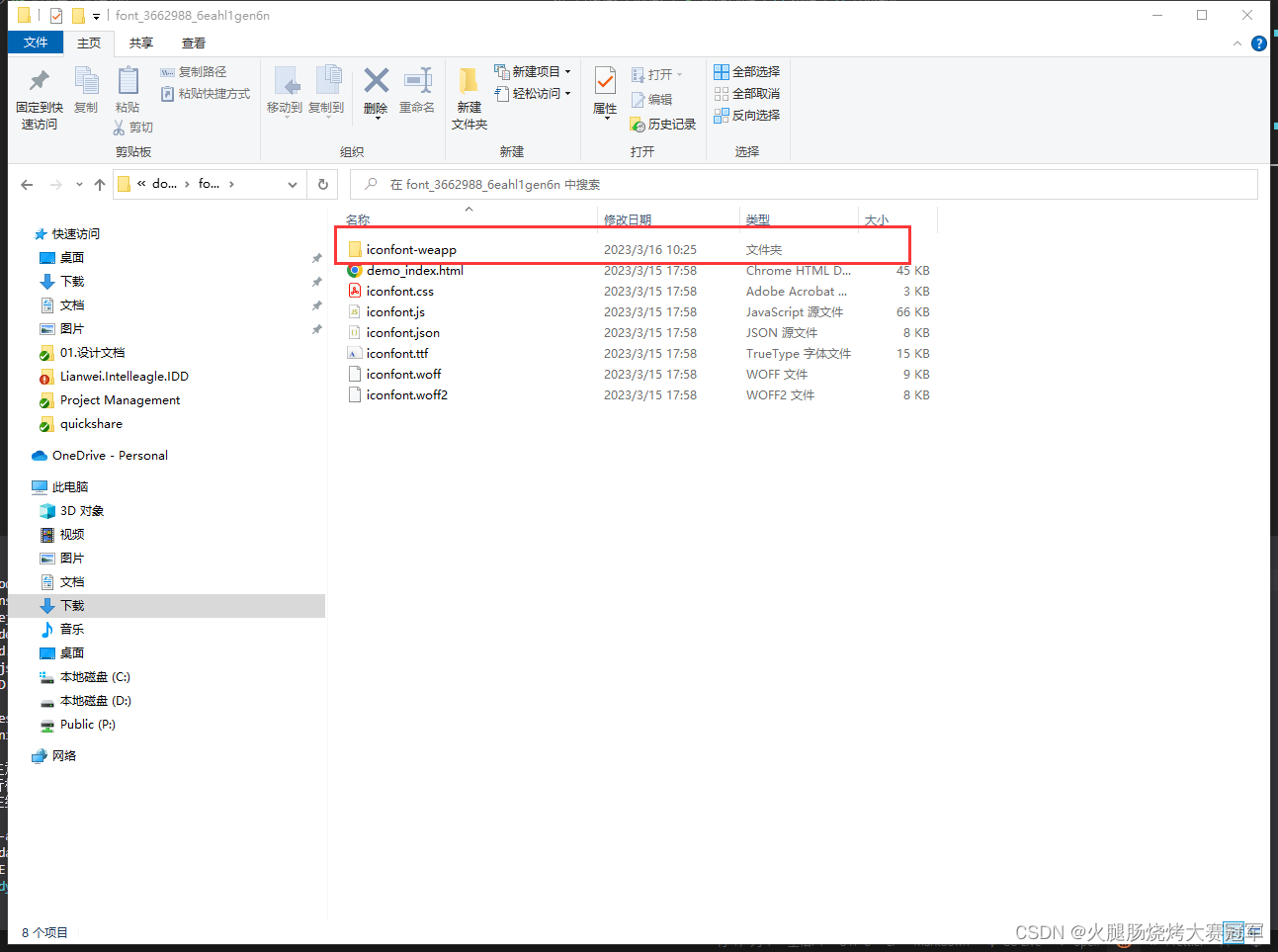Open 音乐 music folder
Screen dimensions: 1278x952
point(72,630)
